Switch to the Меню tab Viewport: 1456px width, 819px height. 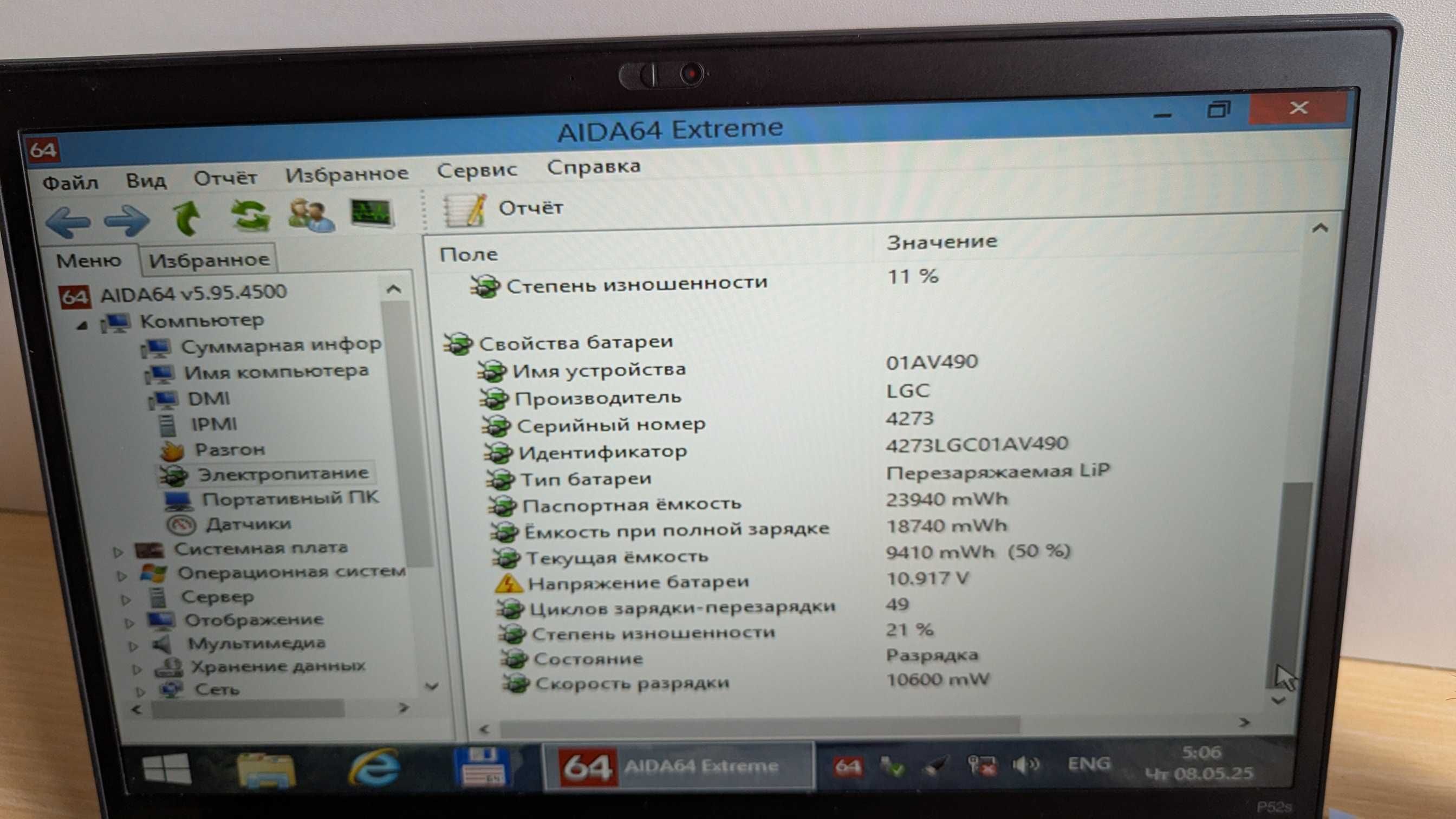pyautogui.click(x=89, y=261)
